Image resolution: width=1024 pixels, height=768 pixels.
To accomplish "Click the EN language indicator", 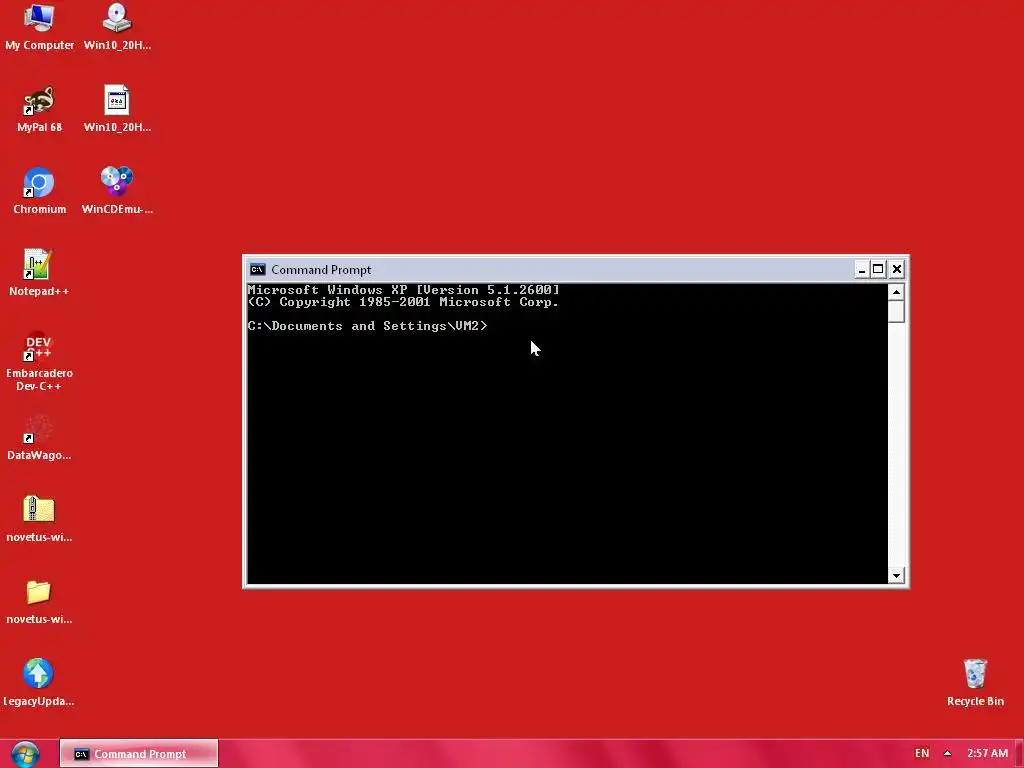I will pos(921,754).
